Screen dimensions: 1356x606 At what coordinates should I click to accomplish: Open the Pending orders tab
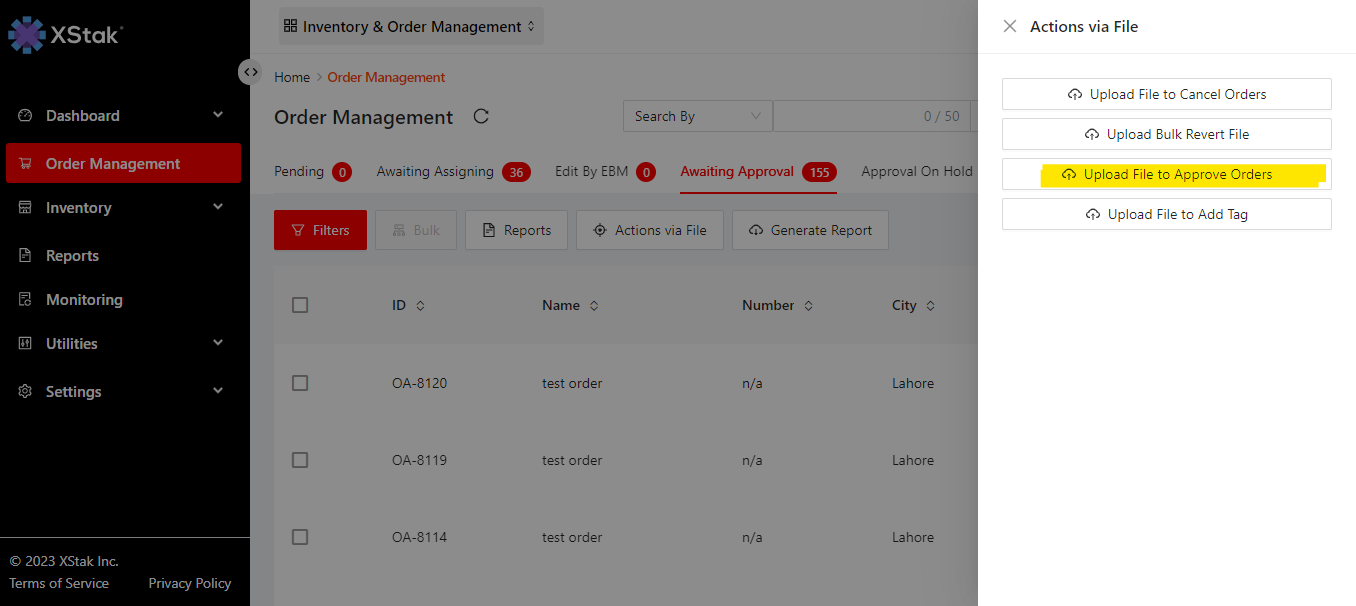tap(299, 172)
